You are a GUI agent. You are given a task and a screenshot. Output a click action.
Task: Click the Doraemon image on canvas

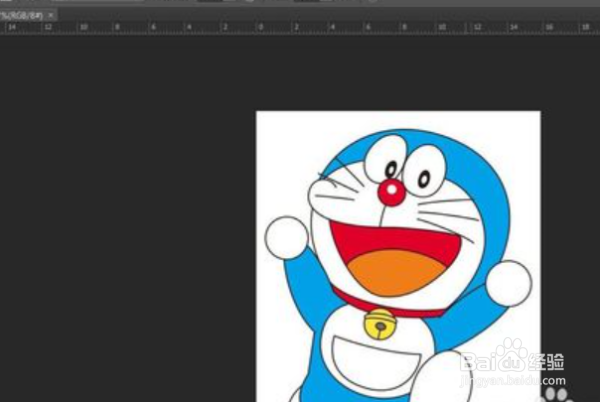point(398,256)
